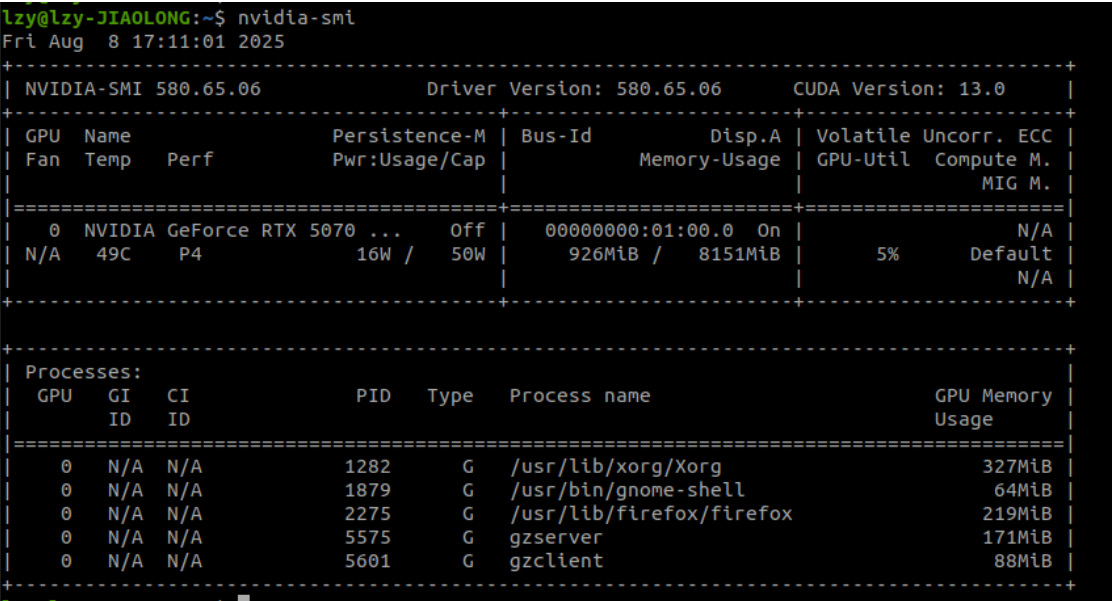Click the Default compute mode text

[1010, 254]
